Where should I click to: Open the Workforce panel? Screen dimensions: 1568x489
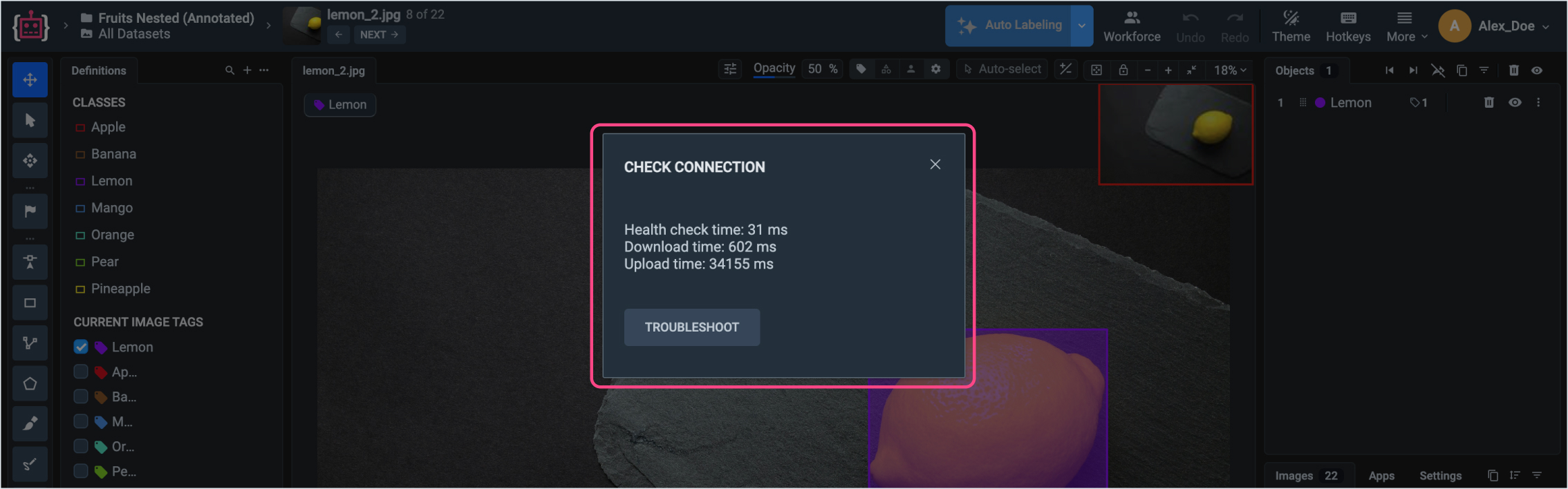1132,26
